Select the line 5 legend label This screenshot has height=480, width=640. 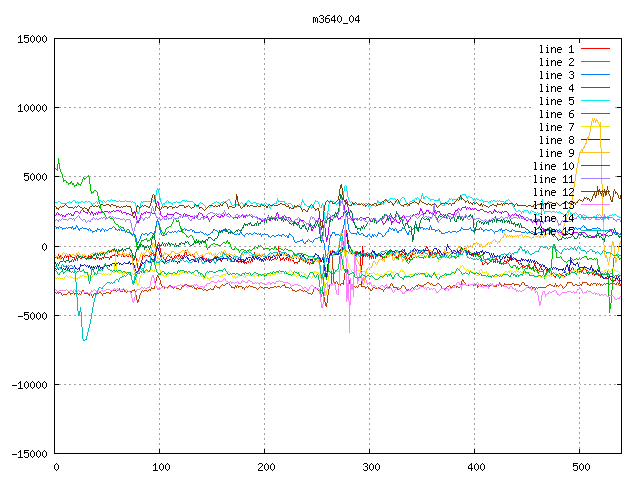point(556,101)
